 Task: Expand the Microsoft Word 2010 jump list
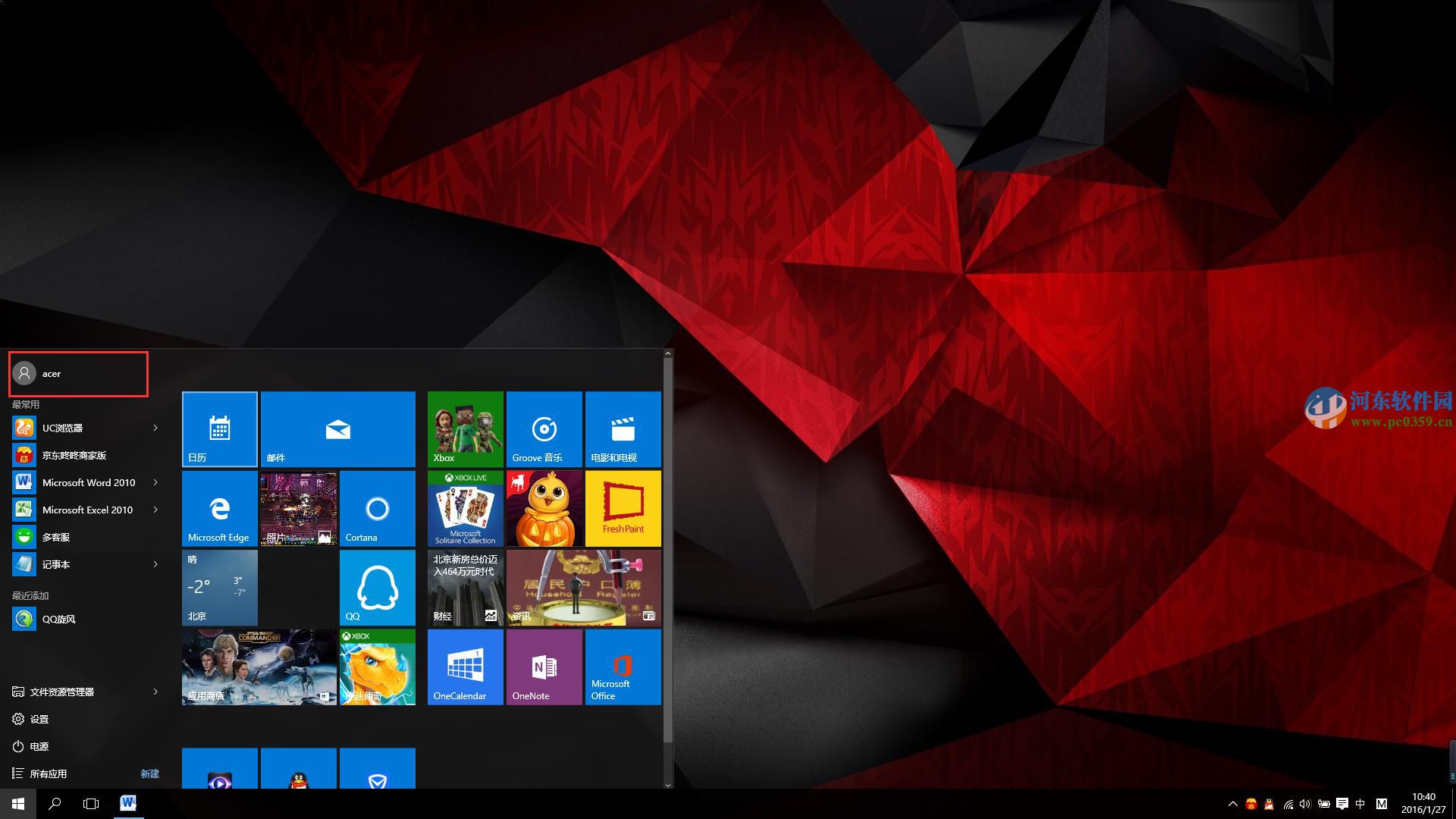point(155,482)
